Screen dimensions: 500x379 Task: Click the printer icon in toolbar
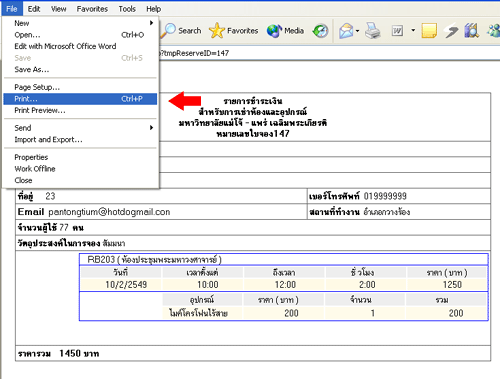click(x=372, y=31)
